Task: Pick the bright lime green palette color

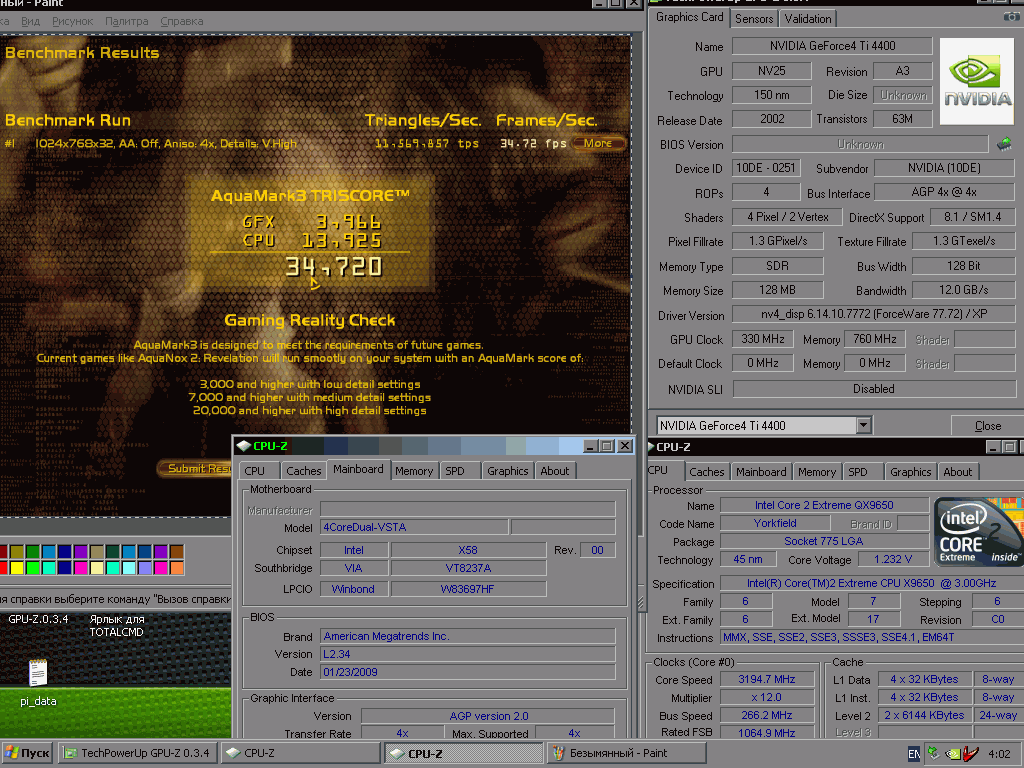Action: pos(33,568)
